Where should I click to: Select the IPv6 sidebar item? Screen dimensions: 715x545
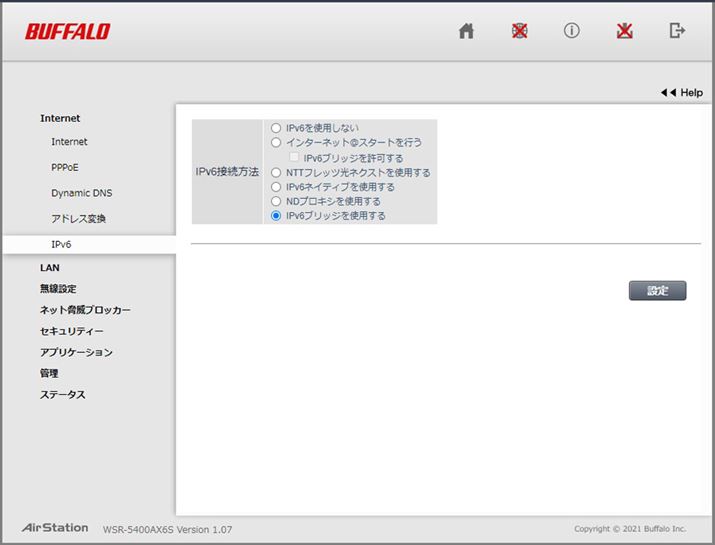(89, 244)
